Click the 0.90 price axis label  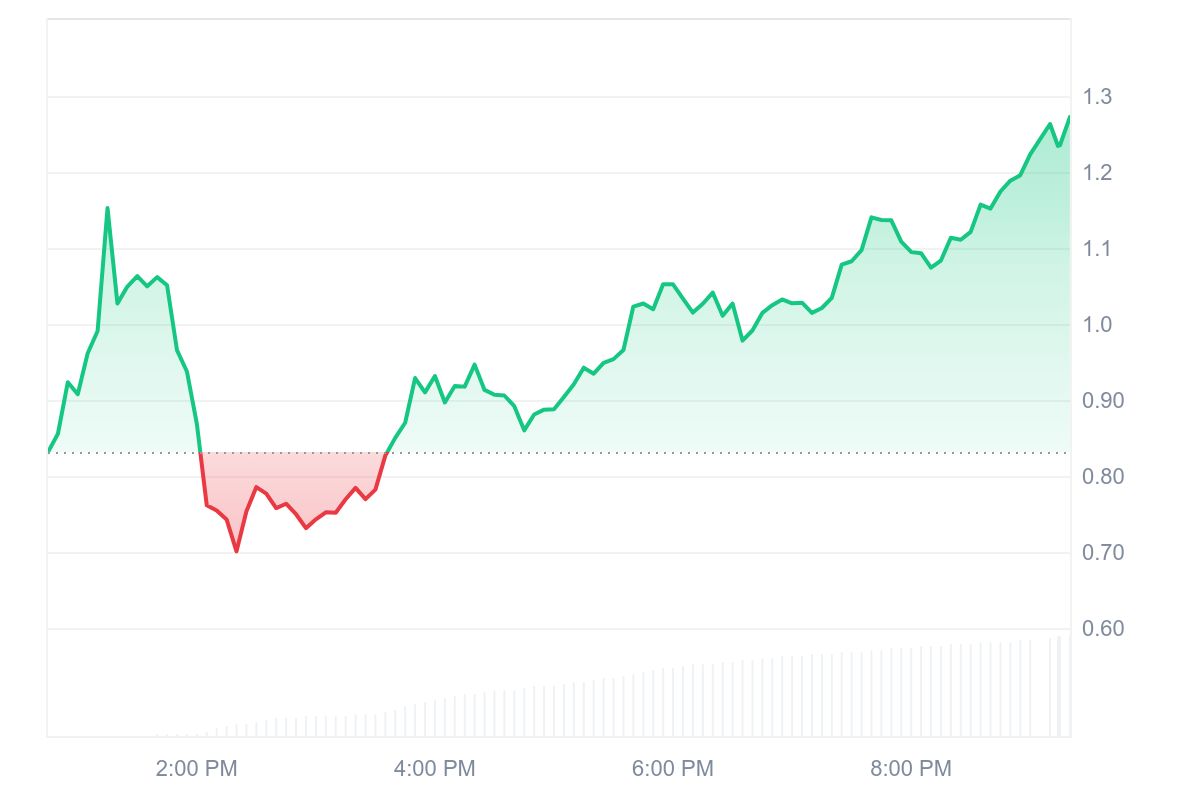[x=1102, y=401]
